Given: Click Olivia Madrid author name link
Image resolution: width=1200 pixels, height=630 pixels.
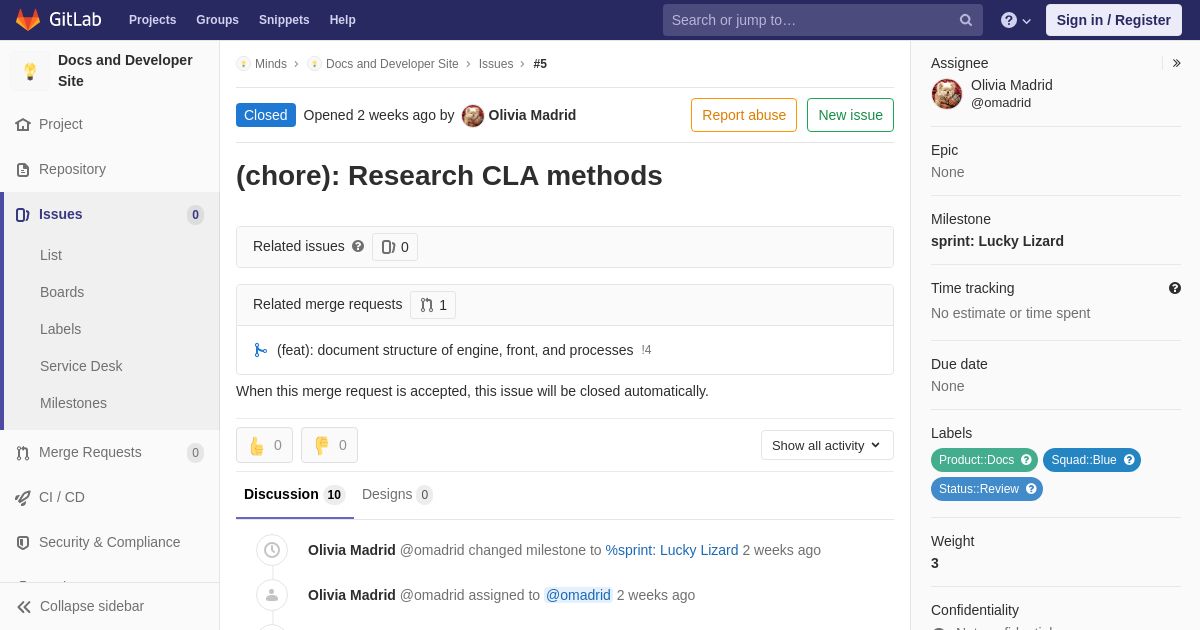Looking at the screenshot, I should (x=532, y=115).
